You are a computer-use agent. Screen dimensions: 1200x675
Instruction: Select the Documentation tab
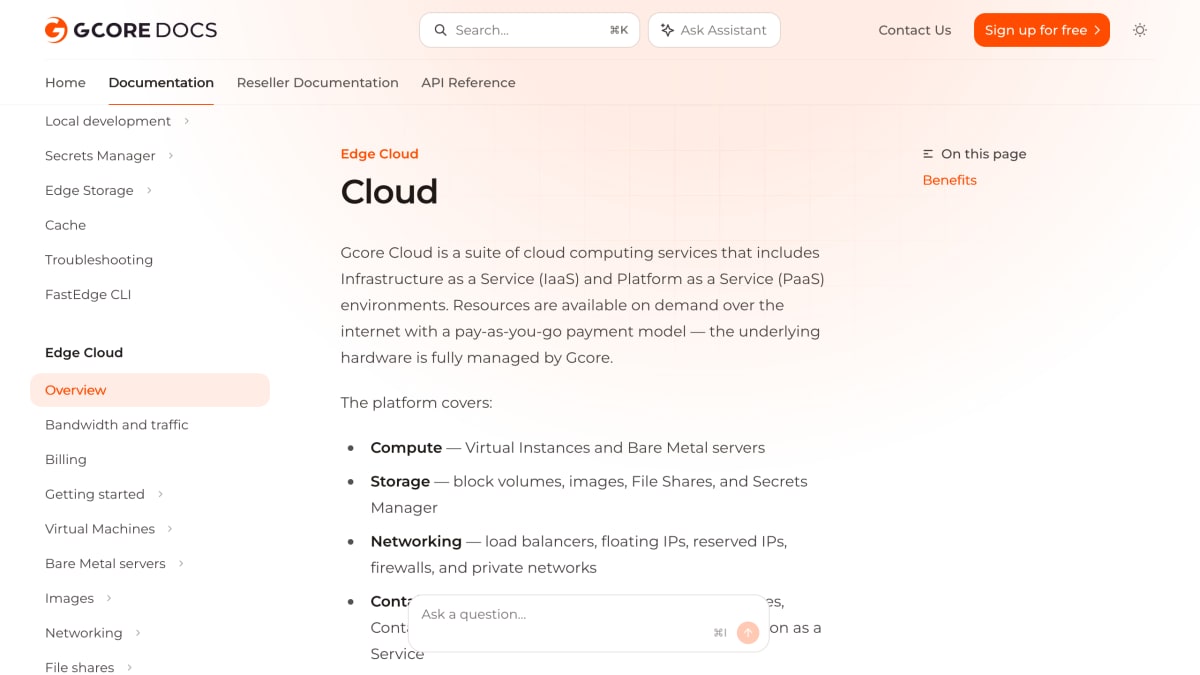pyautogui.click(x=161, y=83)
